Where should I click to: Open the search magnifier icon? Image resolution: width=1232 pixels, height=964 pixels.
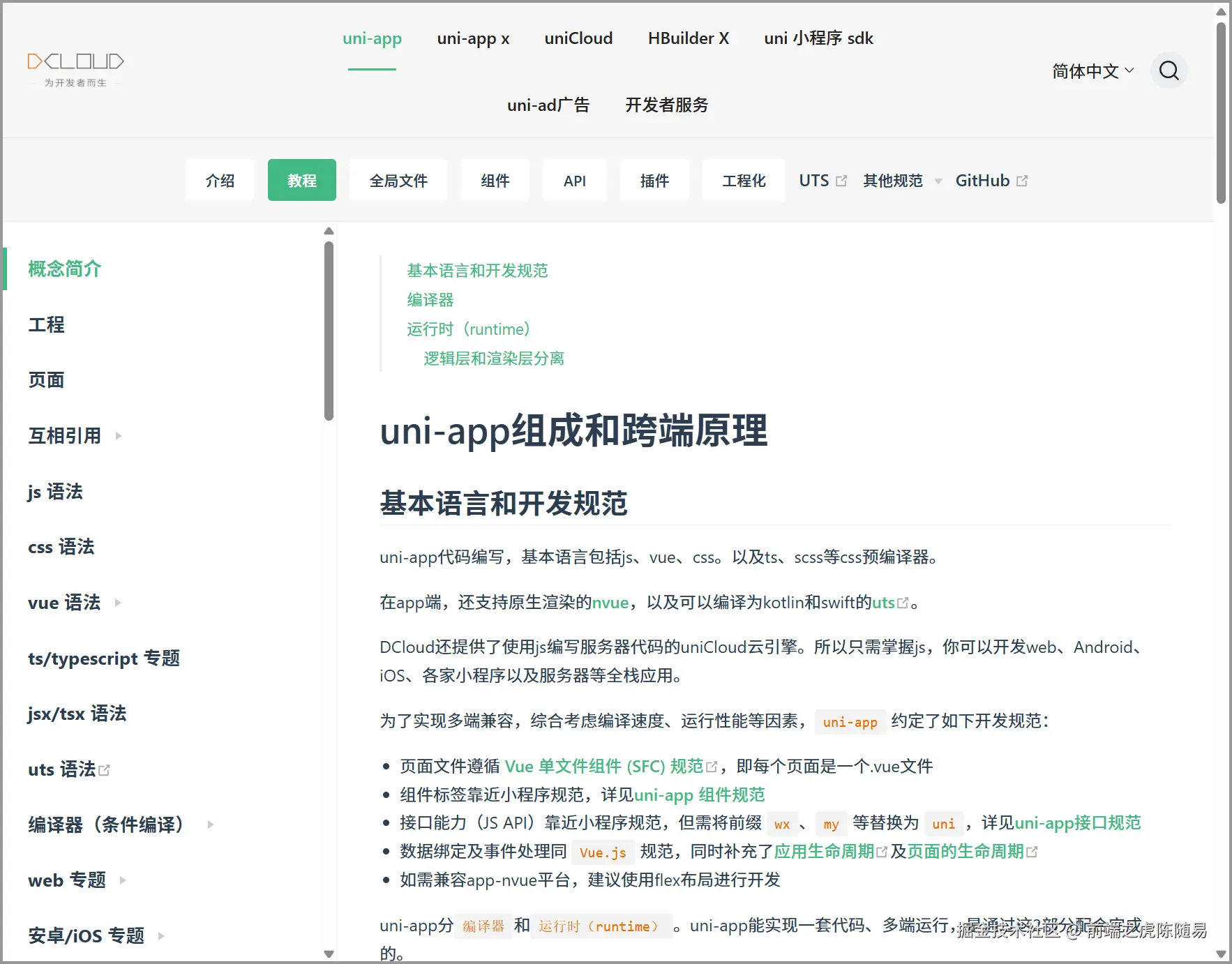(1169, 70)
